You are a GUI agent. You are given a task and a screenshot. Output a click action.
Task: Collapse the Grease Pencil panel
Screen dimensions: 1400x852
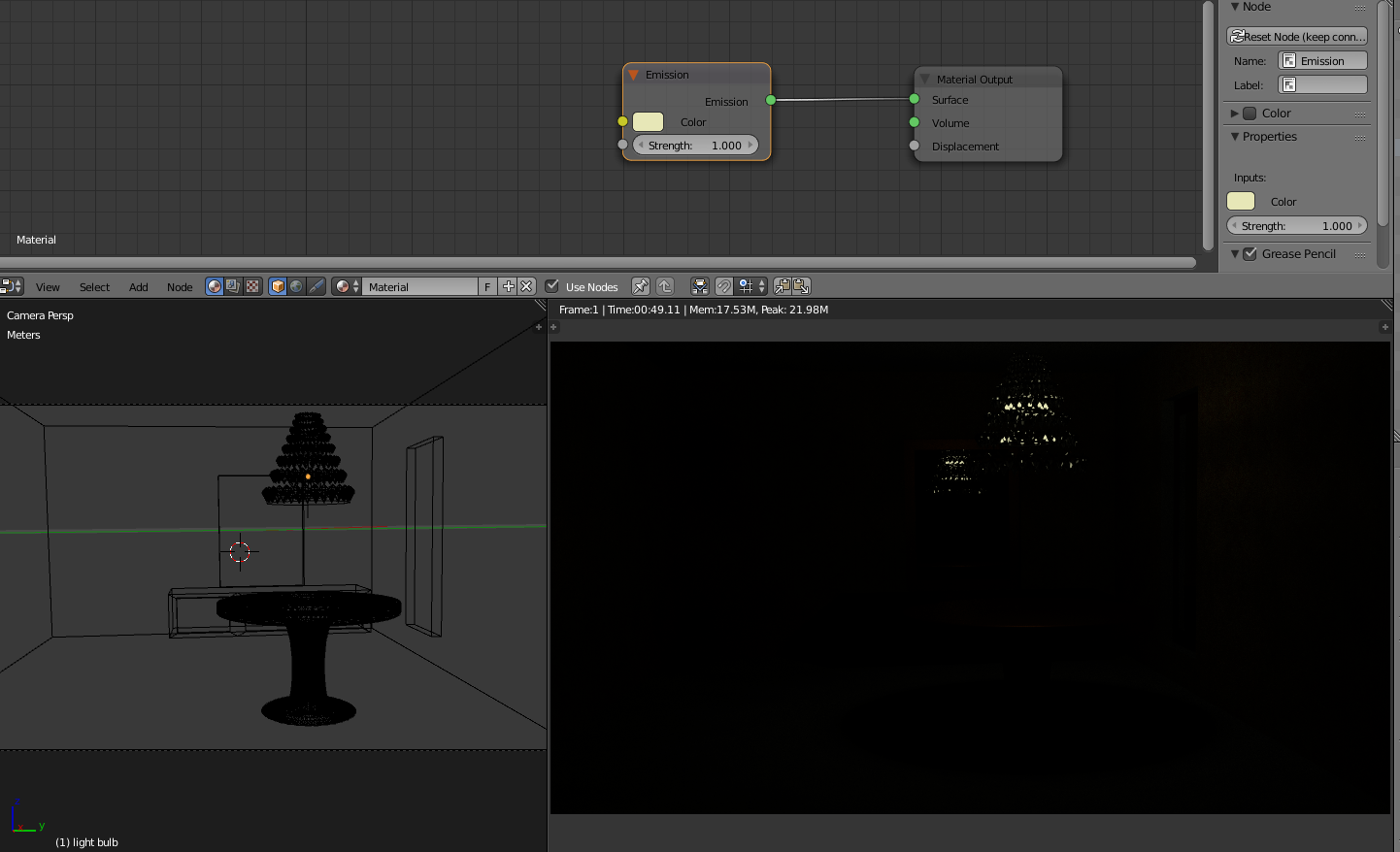click(x=1235, y=254)
